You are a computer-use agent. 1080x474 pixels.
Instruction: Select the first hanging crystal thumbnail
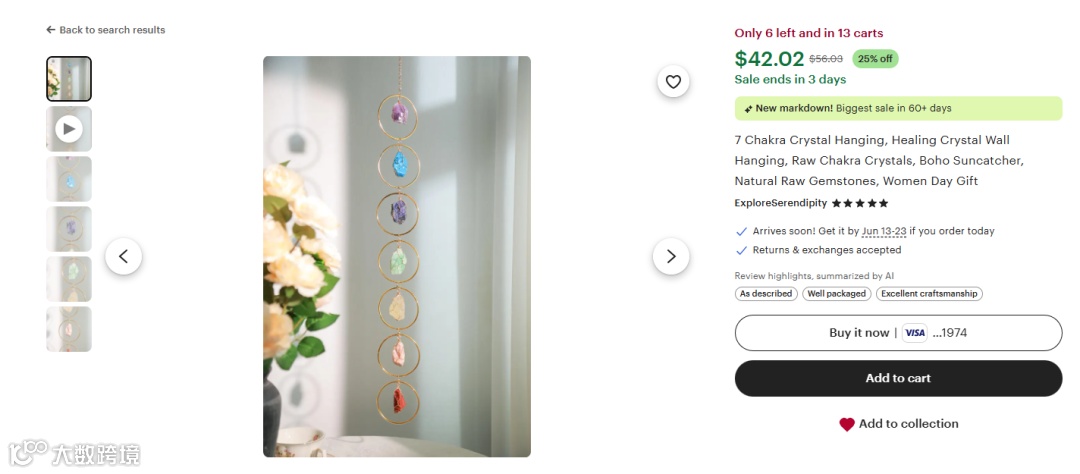pyautogui.click(x=69, y=79)
